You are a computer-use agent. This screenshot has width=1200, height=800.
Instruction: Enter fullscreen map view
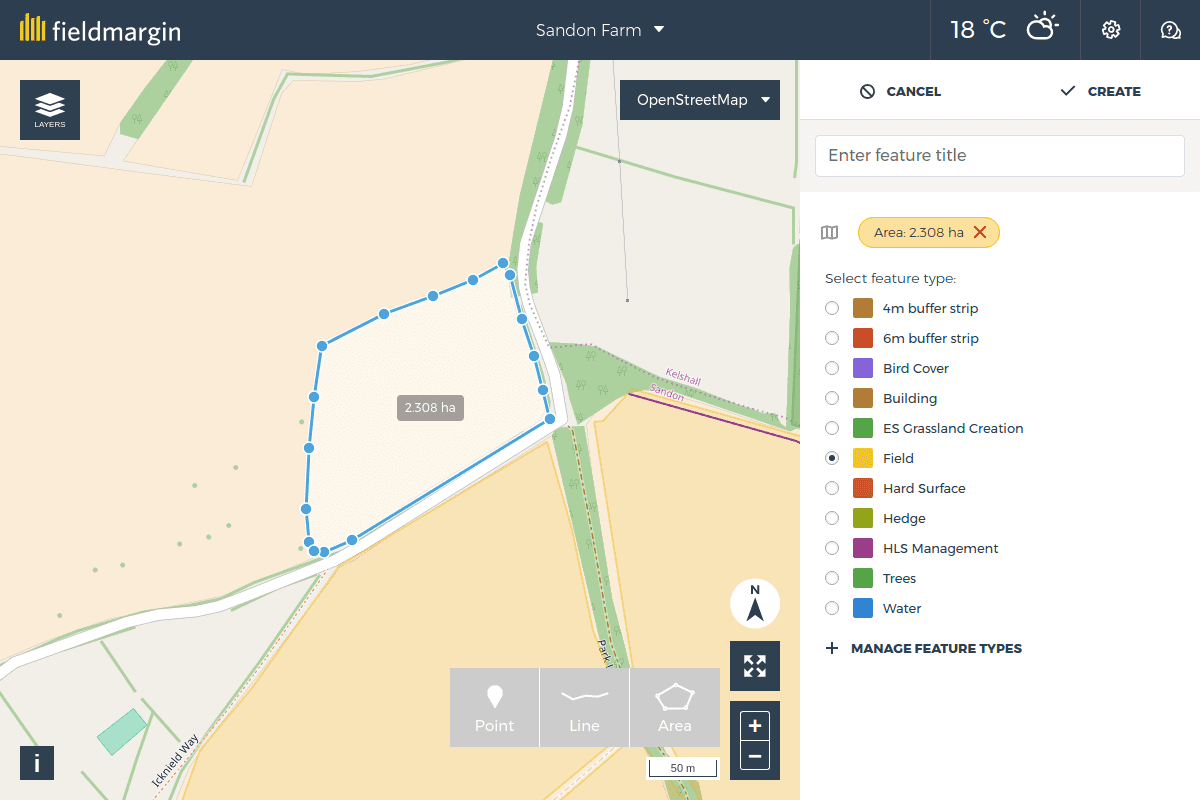click(x=754, y=666)
